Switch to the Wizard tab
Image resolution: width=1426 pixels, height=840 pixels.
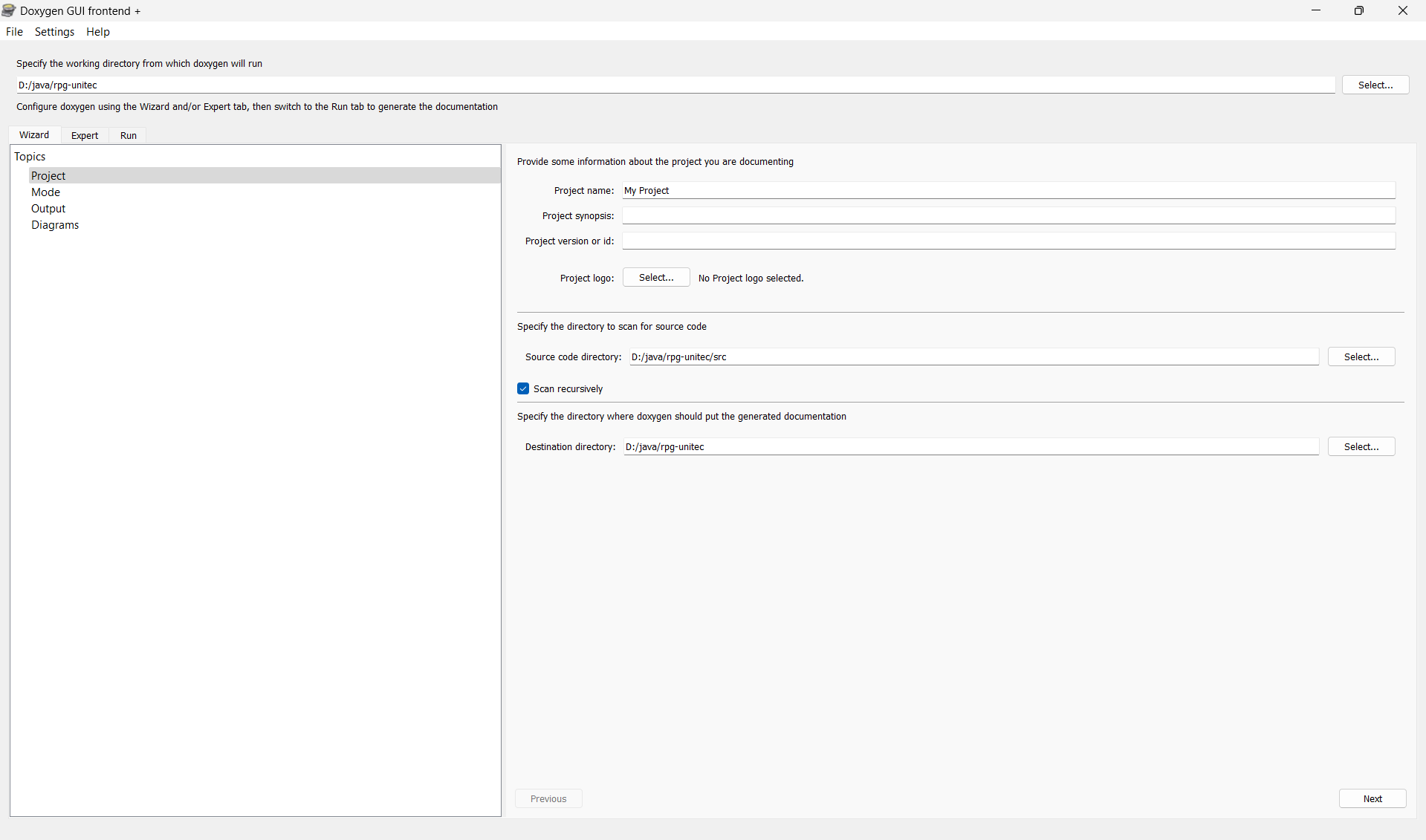[34, 134]
